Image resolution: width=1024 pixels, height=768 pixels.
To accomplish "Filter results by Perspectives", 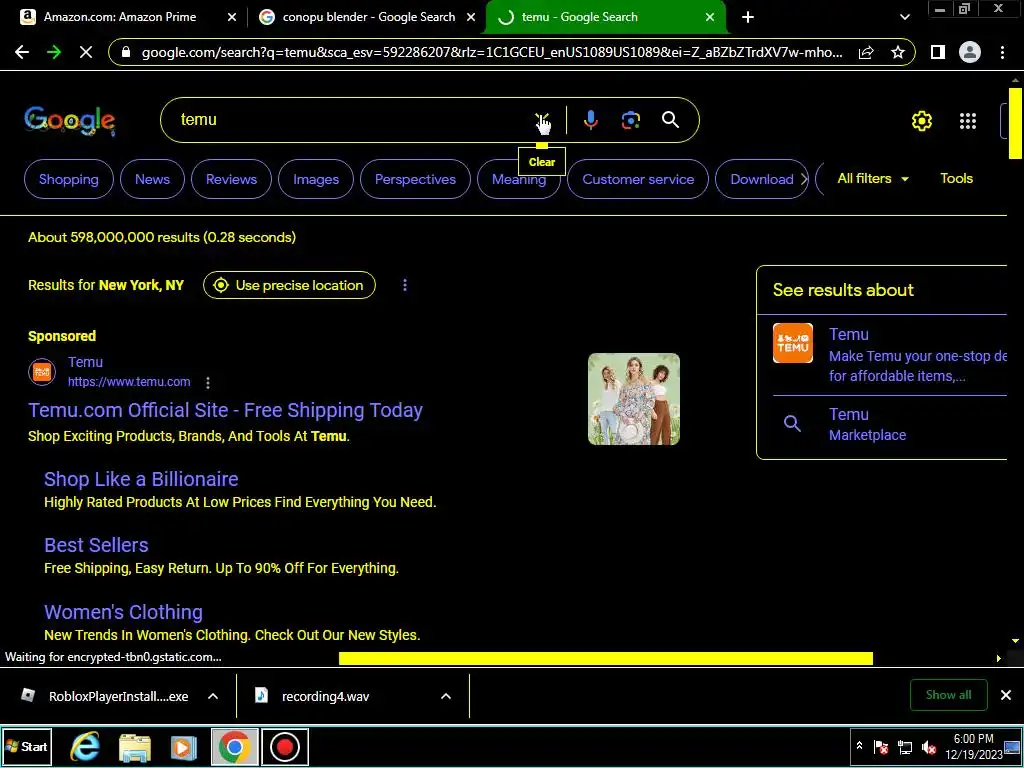I will pos(415,179).
